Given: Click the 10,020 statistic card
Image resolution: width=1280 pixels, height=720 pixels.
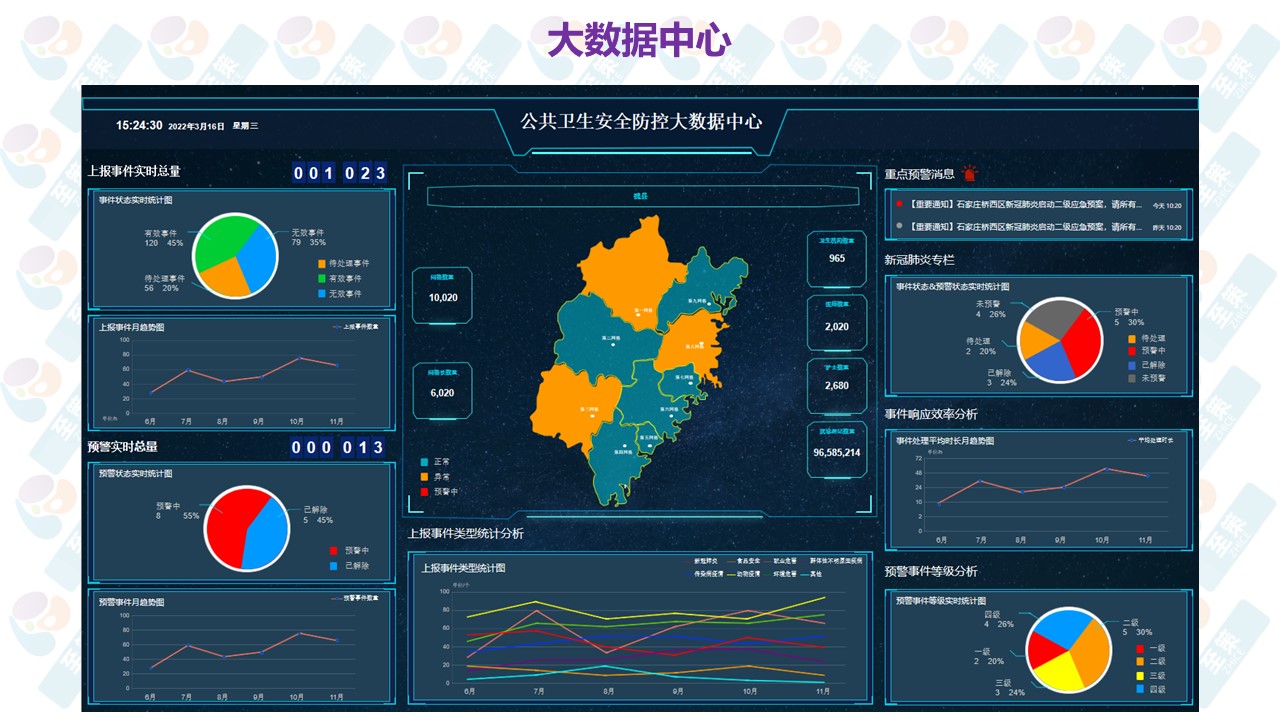Looking at the screenshot, I should [442, 296].
